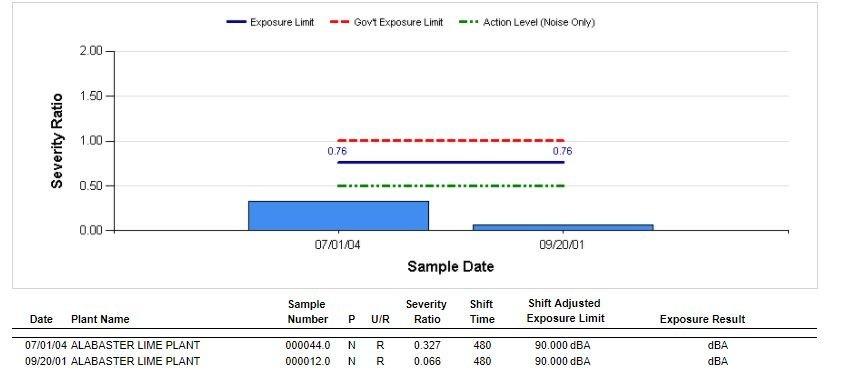Click the 09/20/01 date cell in table
The image size is (842, 373).
pyautogui.click(x=46, y=361)
